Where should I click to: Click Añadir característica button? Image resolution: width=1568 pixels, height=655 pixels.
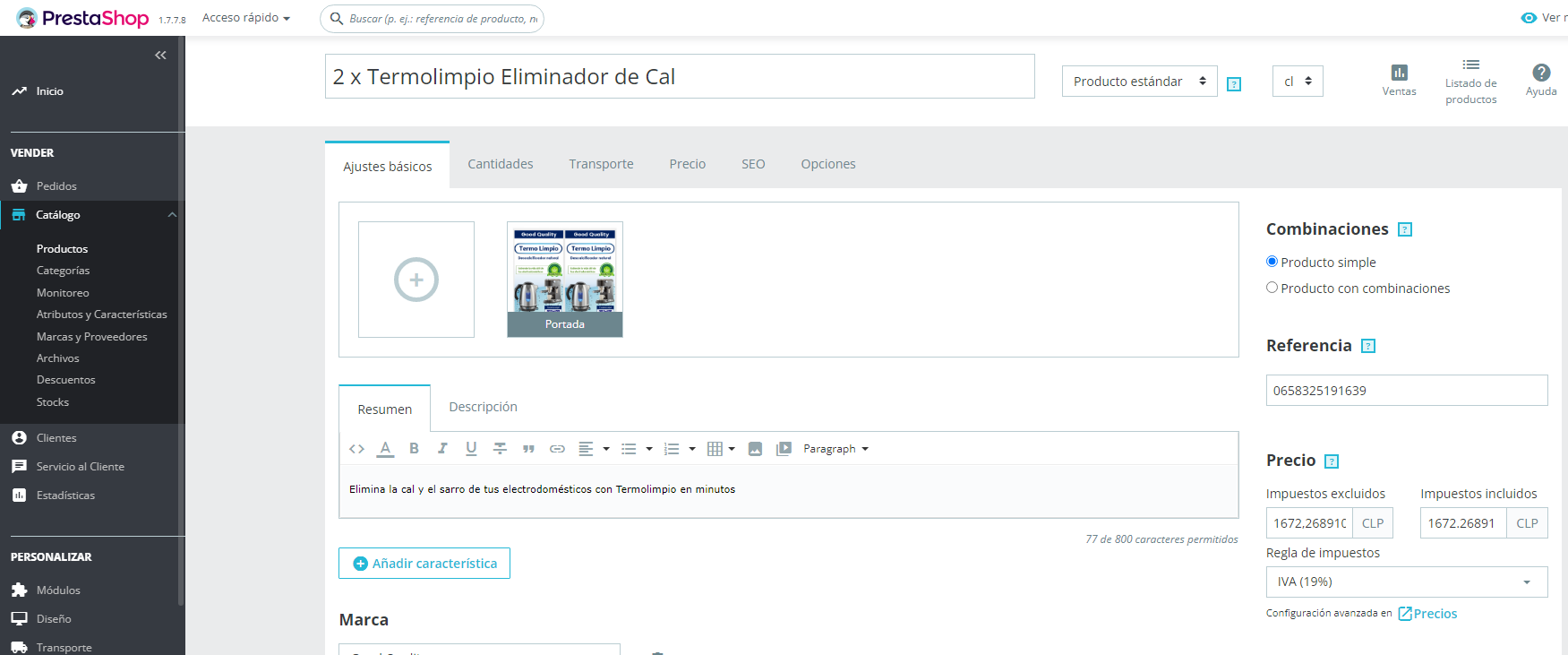(x=424, y=564)
